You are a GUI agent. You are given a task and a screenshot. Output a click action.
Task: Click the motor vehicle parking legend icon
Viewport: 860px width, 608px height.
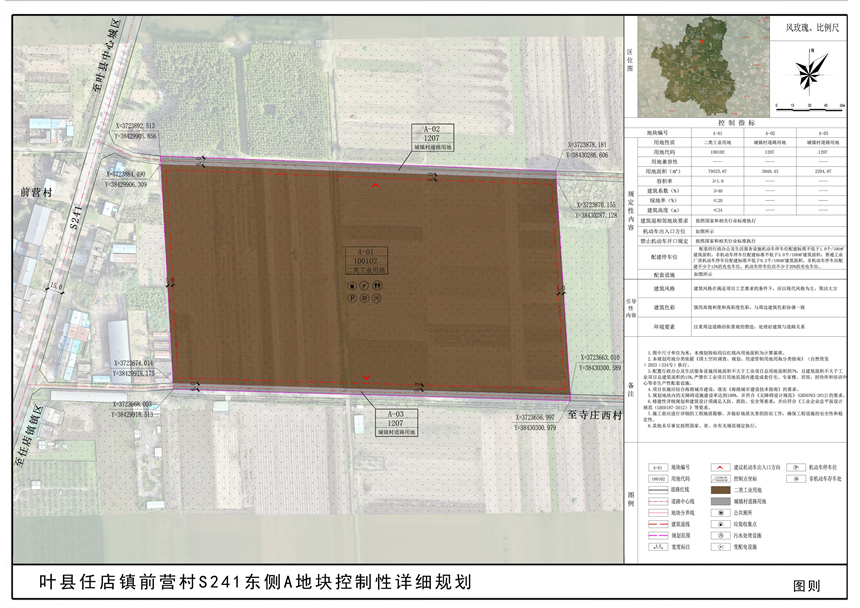(x=796, y=466)
